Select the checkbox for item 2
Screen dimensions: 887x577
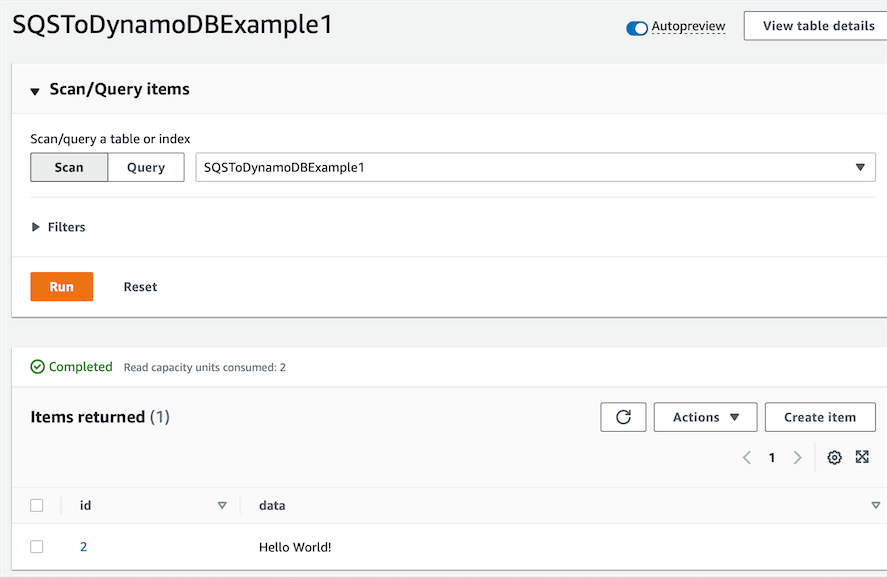pos(37,547)
